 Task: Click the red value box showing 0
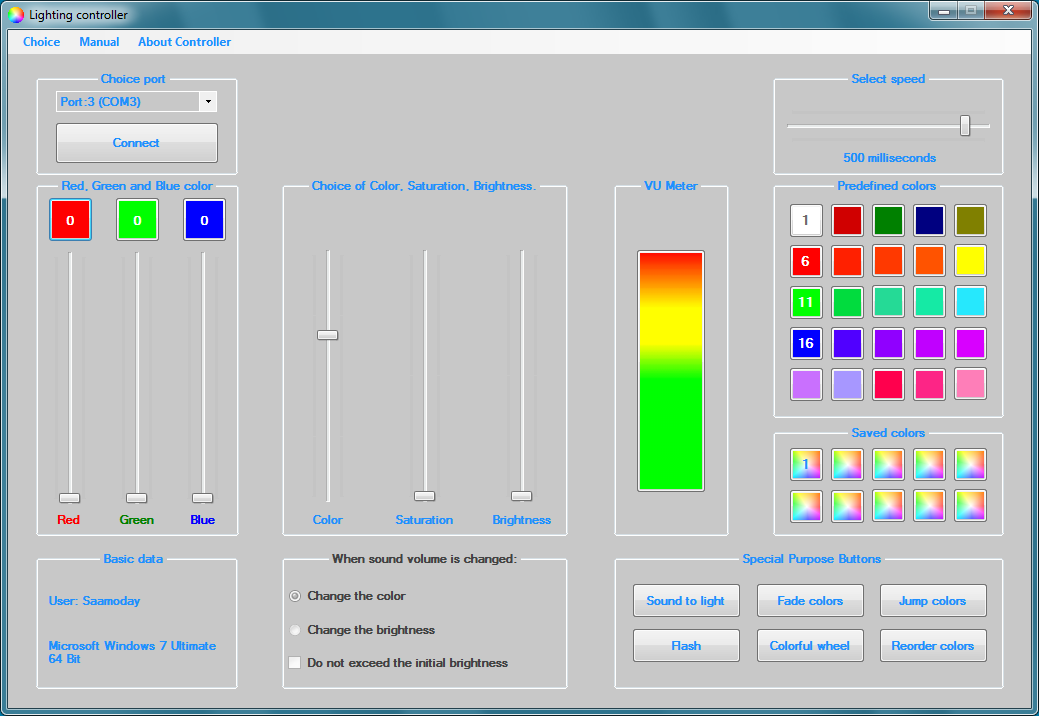pyautogui.click(x=70, y=220)
